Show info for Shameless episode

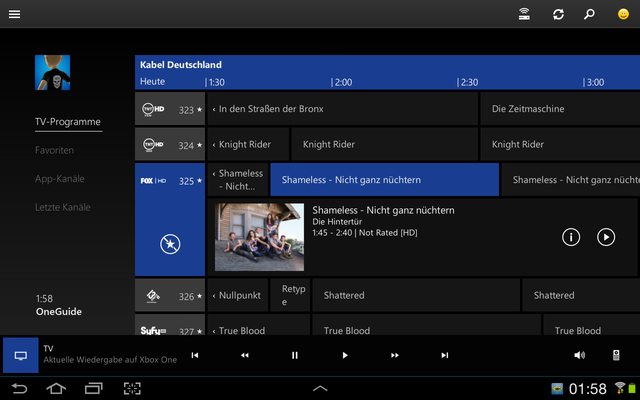tap(571, 237)
